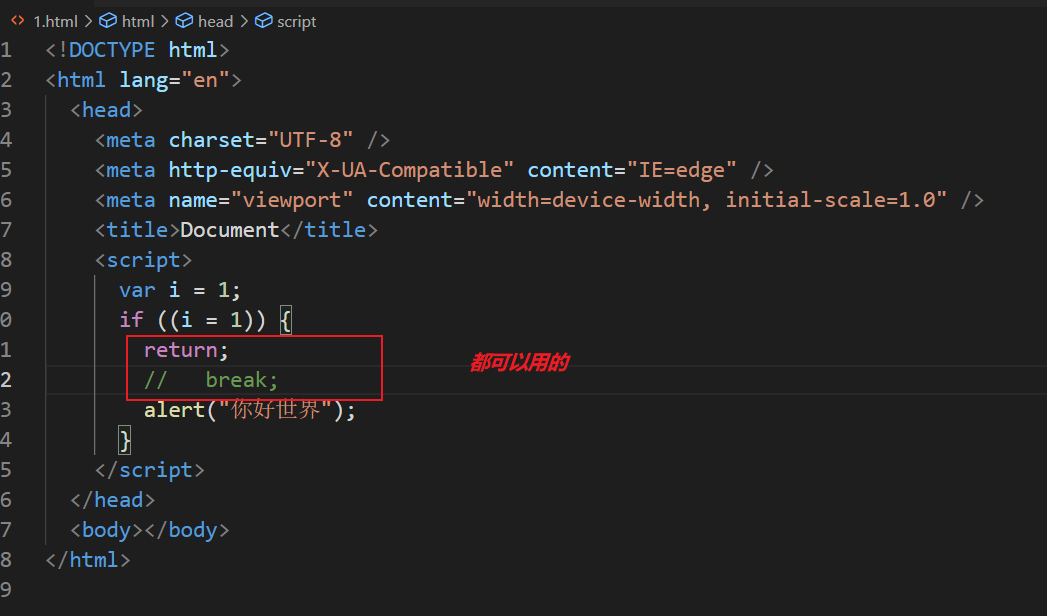1047x616 pixels.
Task: Click the opening curly brace after if condition
Action: (x=286, y=321)
